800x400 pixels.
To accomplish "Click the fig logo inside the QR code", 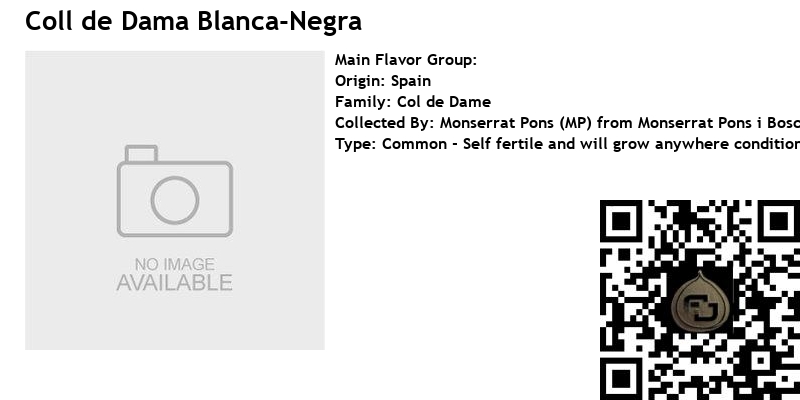I will [700, 302].
